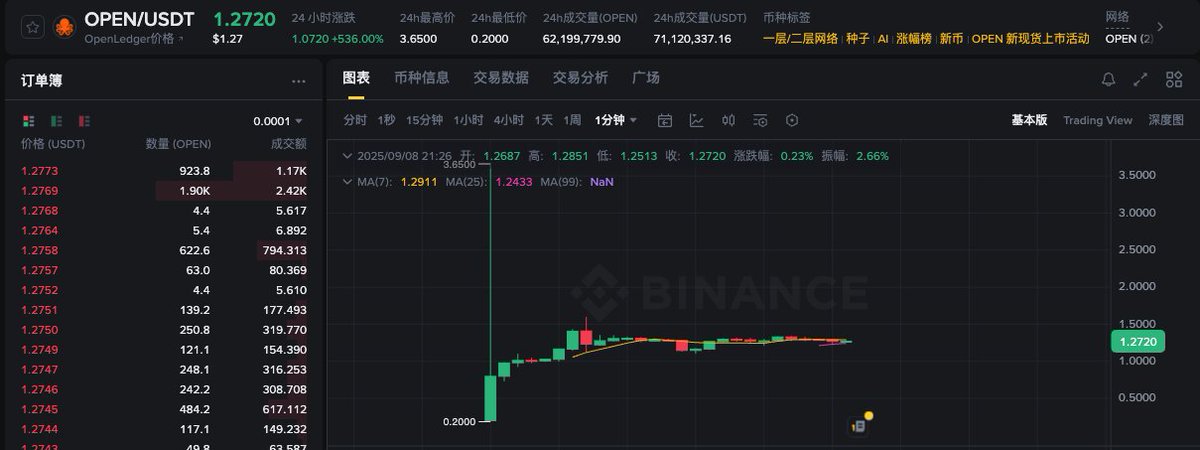Click the price alert bell icon
The image size is (1200, 450).
point(1108,79)
